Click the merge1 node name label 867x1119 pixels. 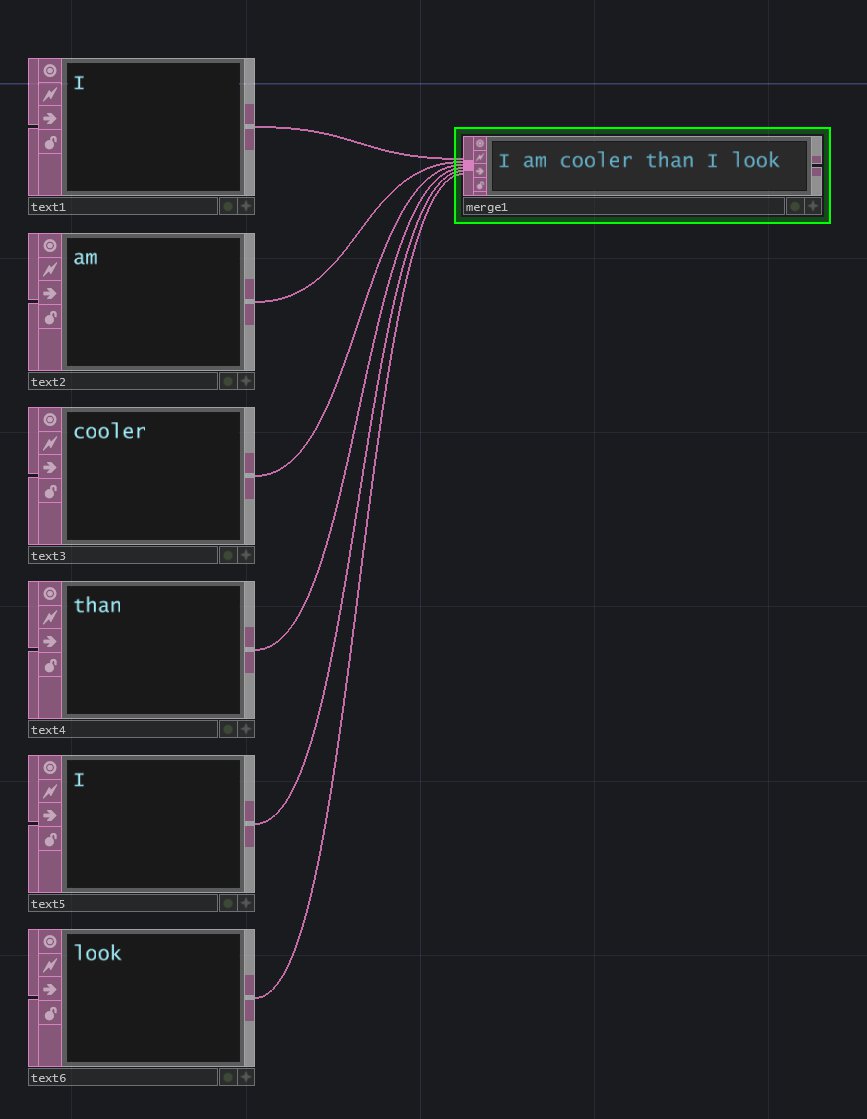coord(622,207)
